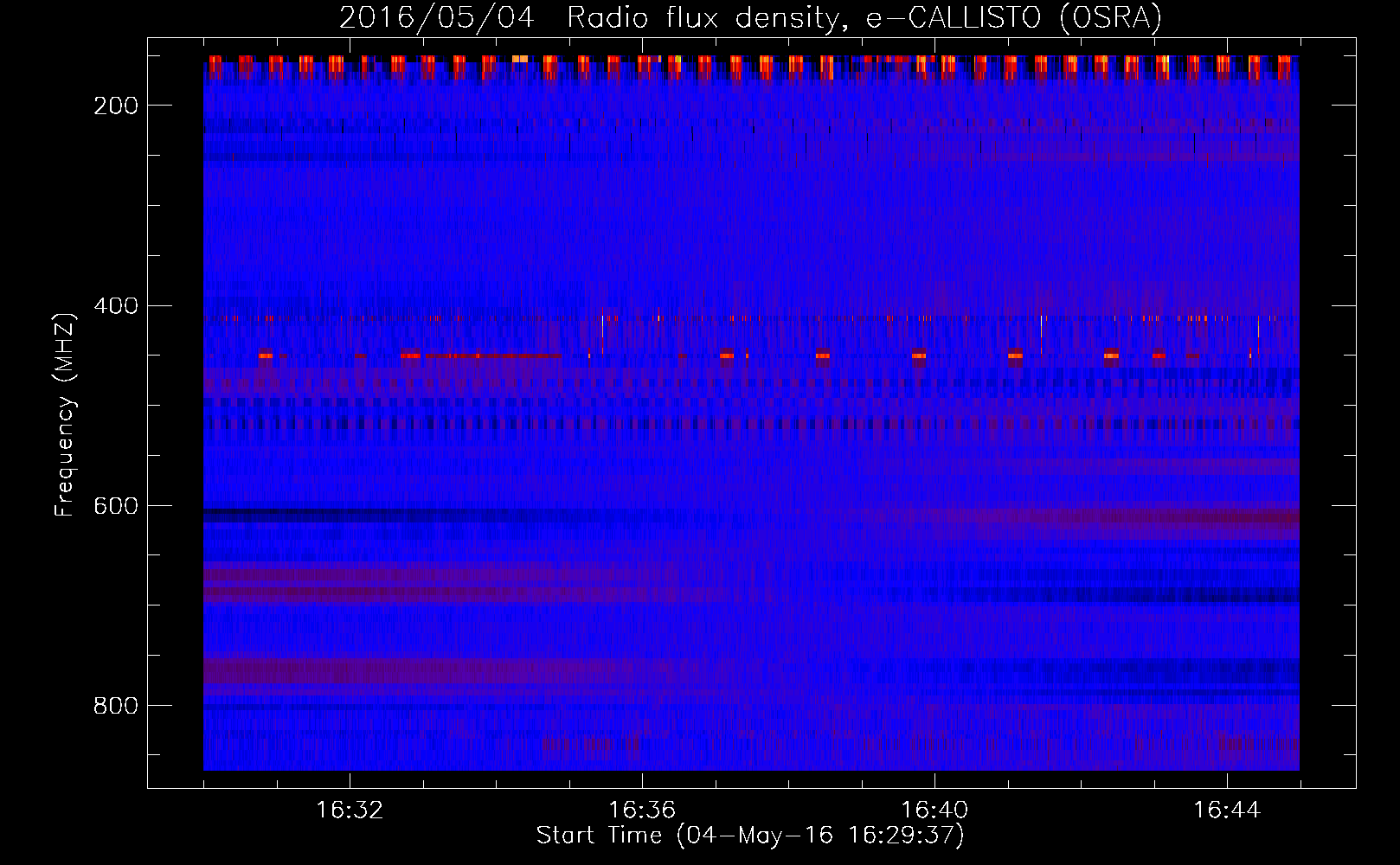Click the 800 frequency tick label
Viewport: 1400px width, 865px height.
116,706
